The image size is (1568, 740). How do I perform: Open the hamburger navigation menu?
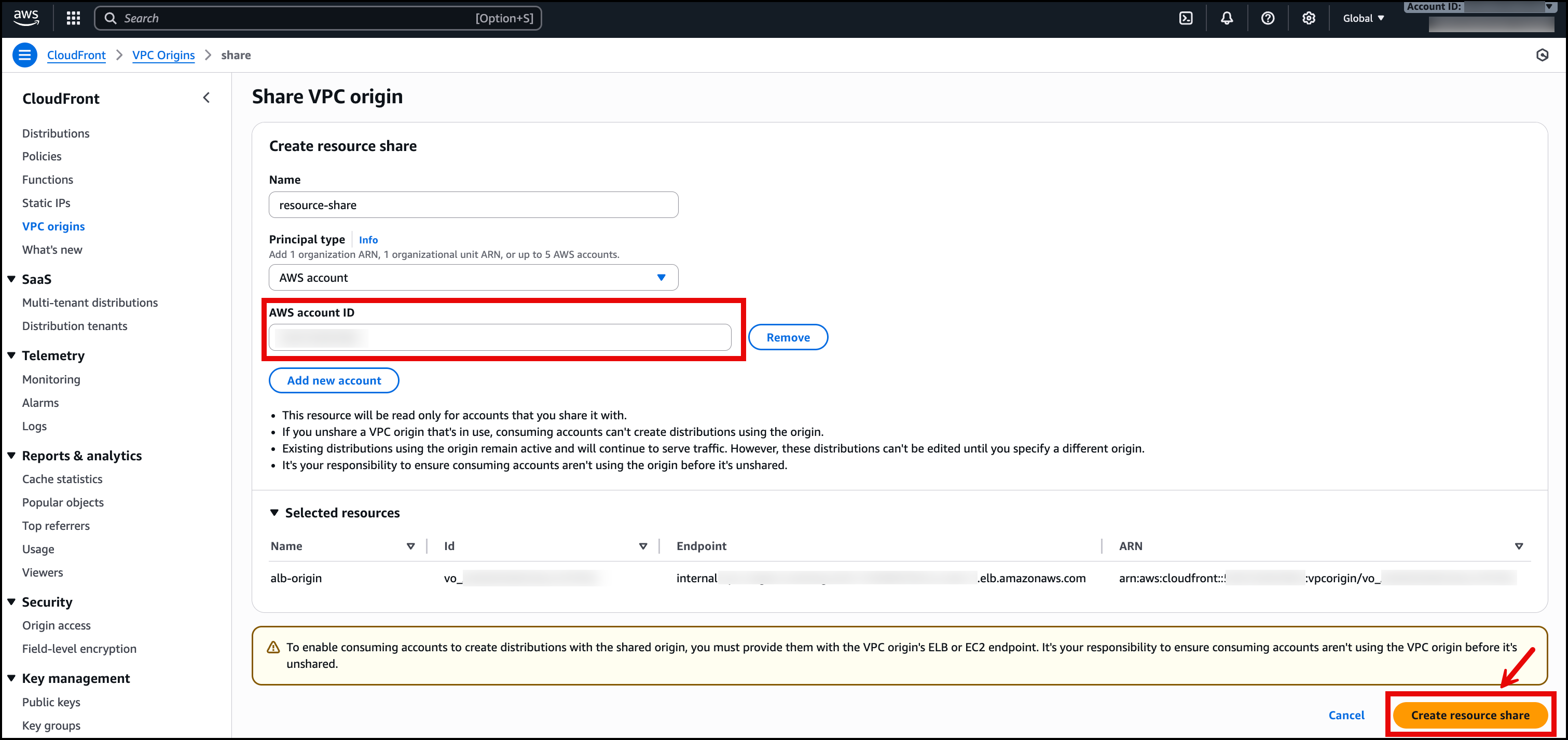(x=24, y=55)
